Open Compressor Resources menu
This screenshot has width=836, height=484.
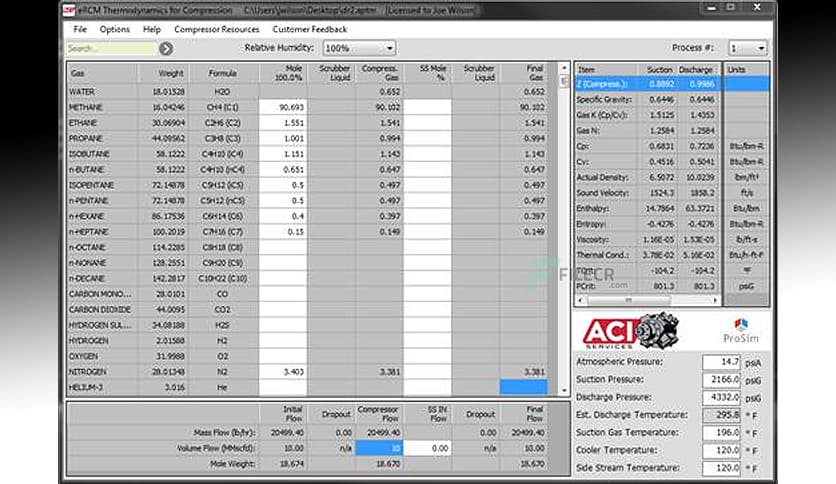click(216, 29)
